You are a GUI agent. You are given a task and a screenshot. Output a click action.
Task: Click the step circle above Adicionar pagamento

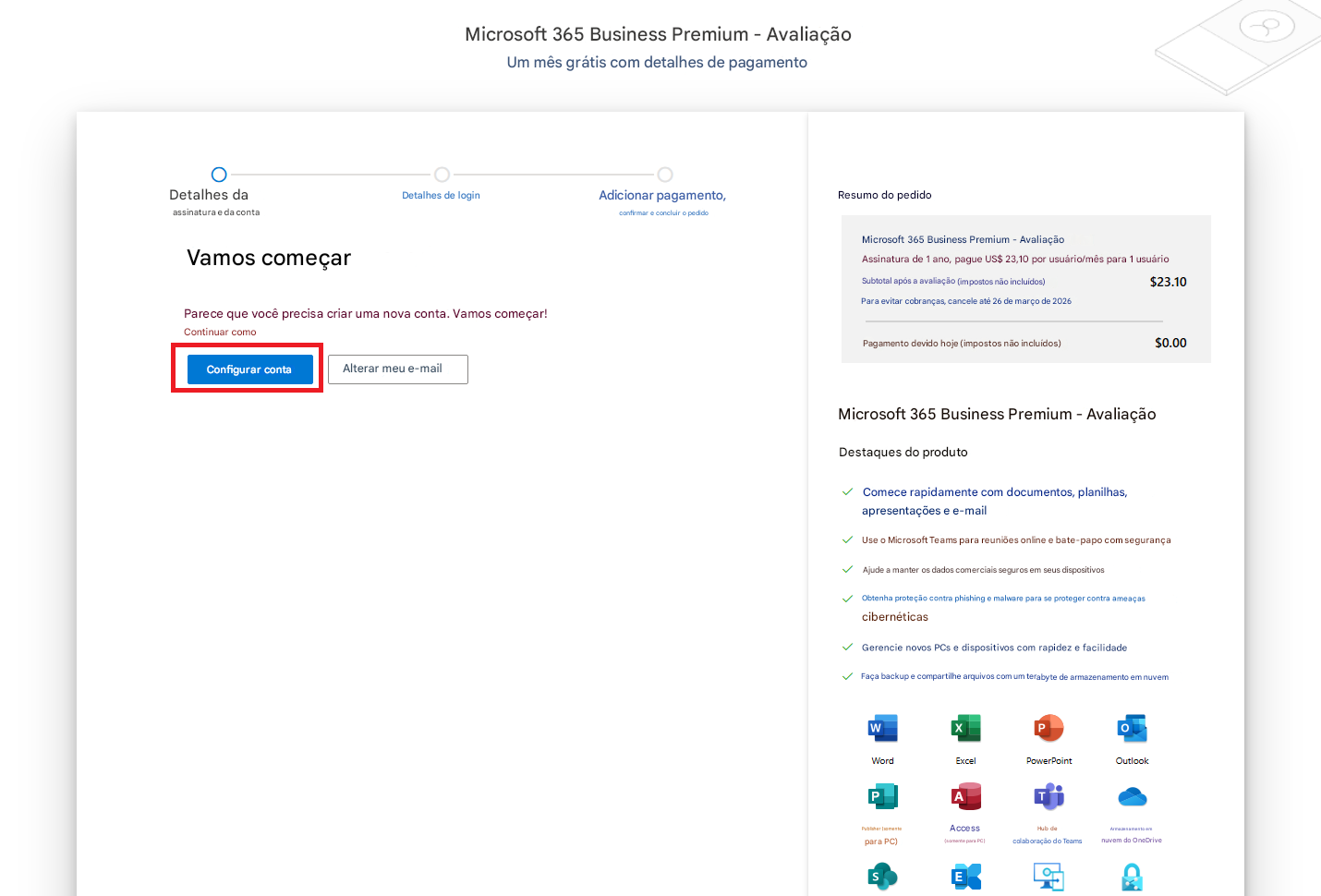(665, 175)
